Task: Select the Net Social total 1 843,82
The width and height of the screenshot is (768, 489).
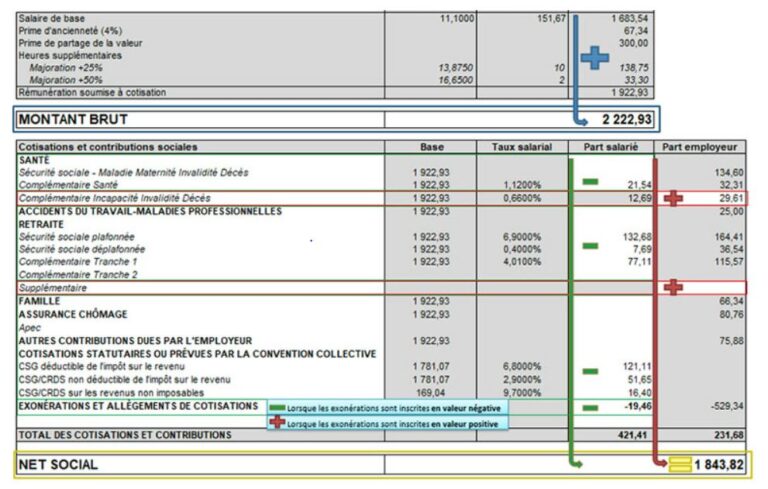Action: 716,464
